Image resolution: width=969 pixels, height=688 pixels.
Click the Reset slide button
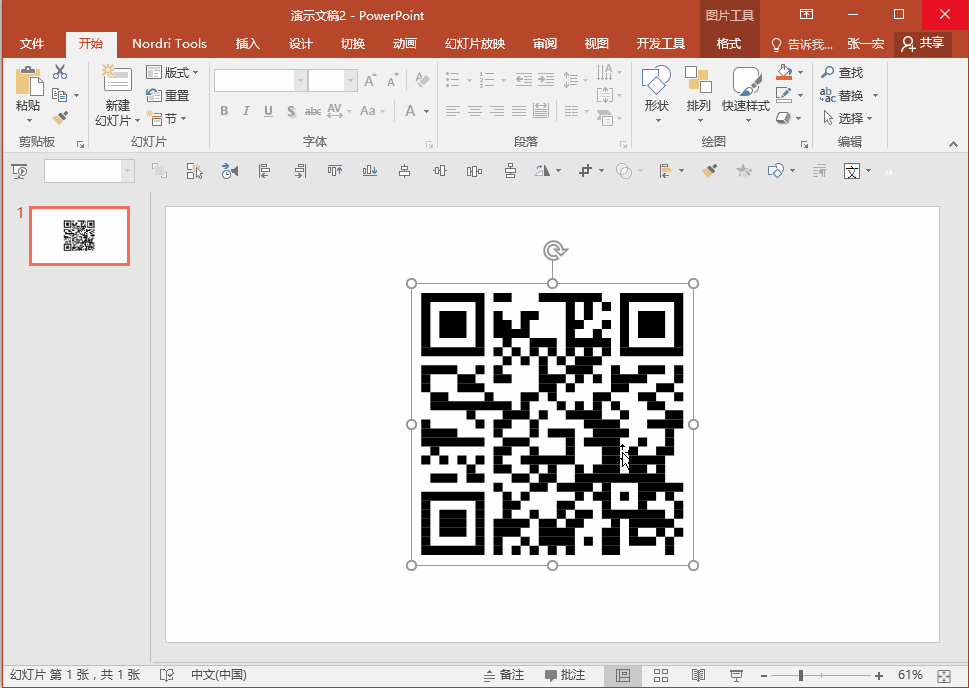[x=167, y=95]
